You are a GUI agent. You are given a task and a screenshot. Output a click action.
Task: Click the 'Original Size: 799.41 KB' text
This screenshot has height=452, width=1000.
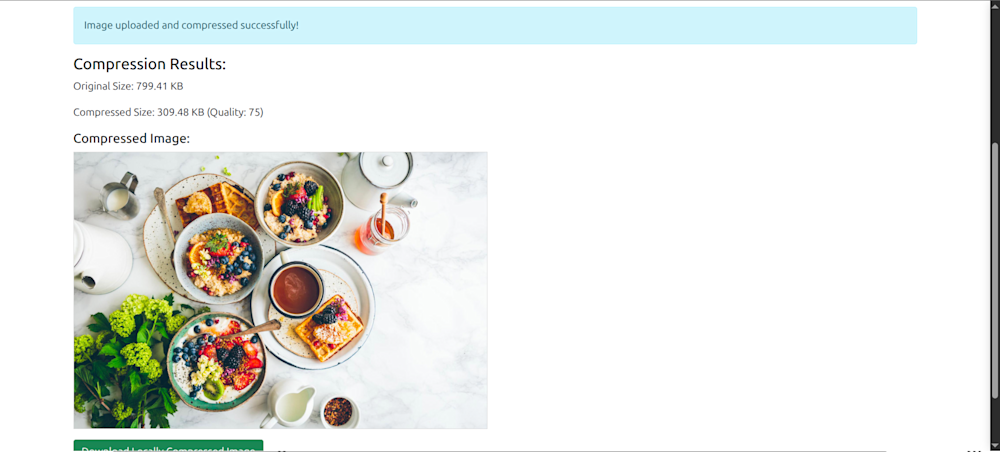(128, 86)
